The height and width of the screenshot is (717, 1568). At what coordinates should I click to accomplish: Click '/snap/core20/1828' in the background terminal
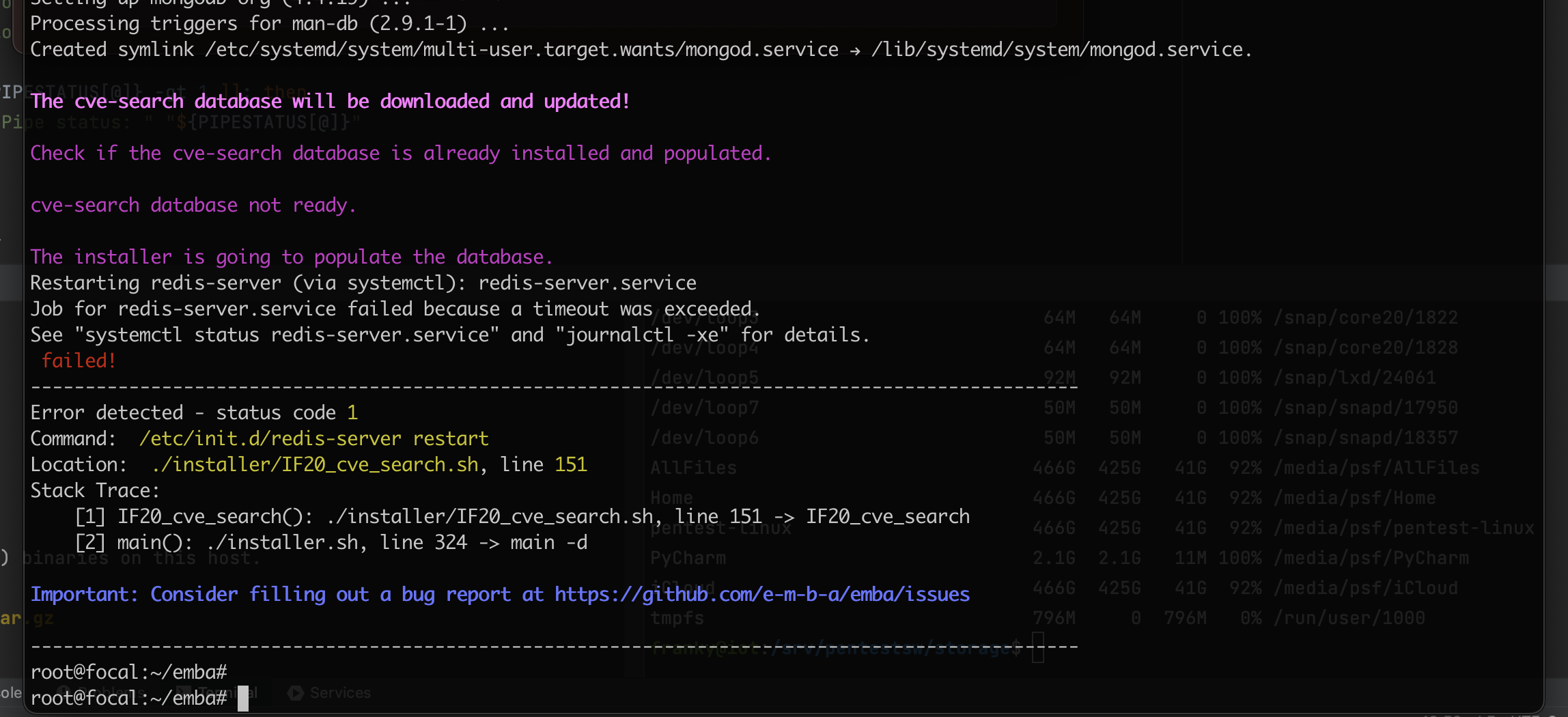click(x=1366, y=348)
